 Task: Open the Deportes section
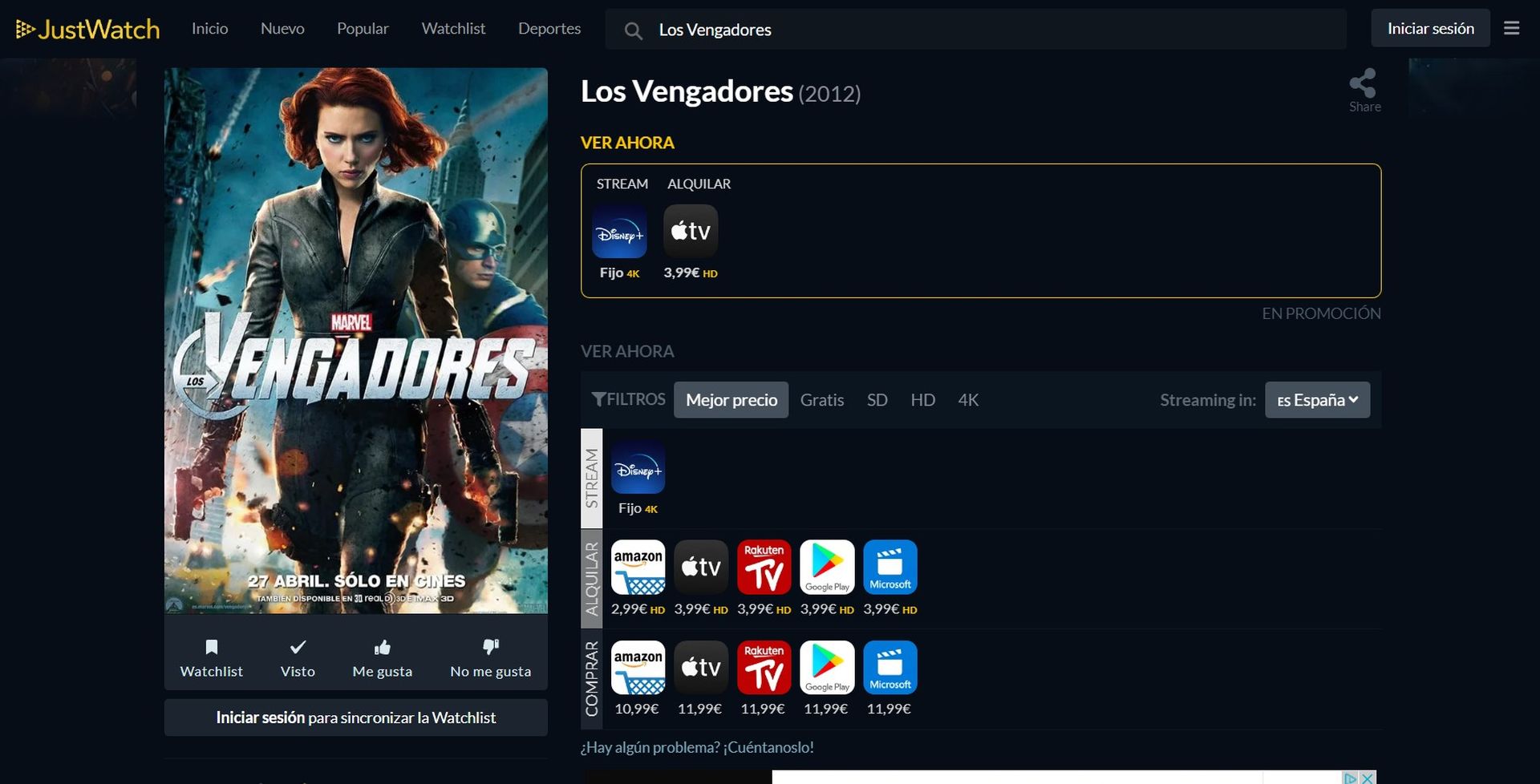click(x=549, y=28)
